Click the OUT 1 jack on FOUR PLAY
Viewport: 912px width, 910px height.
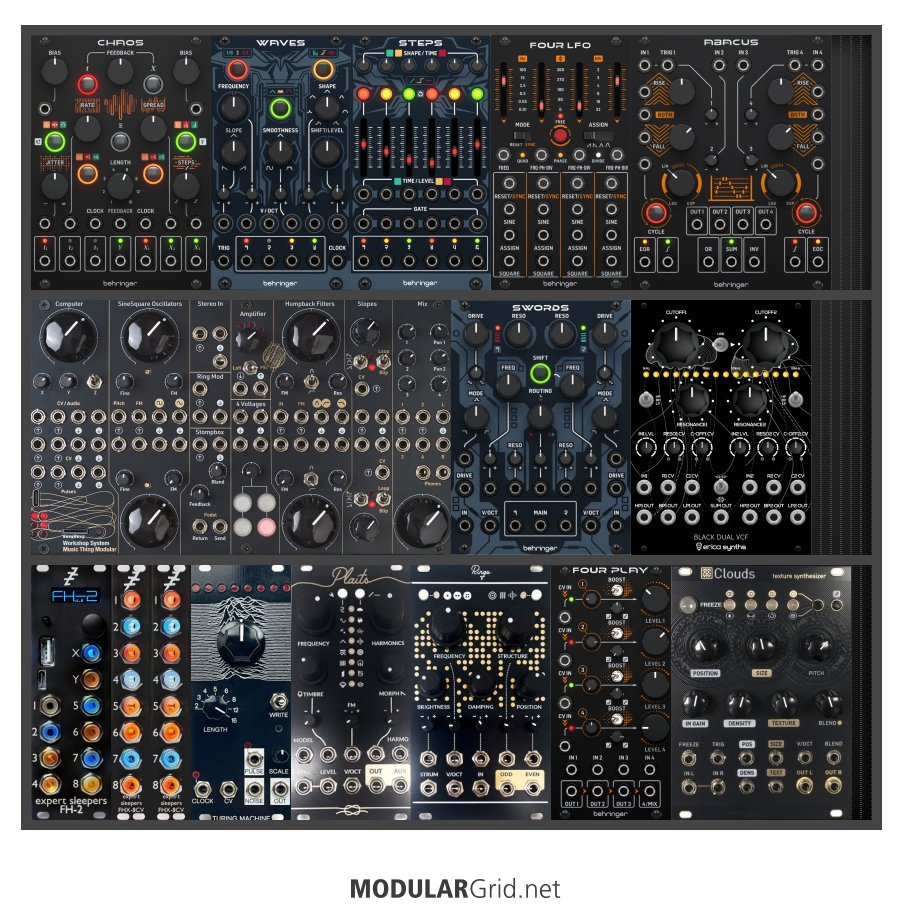[572, 791]
